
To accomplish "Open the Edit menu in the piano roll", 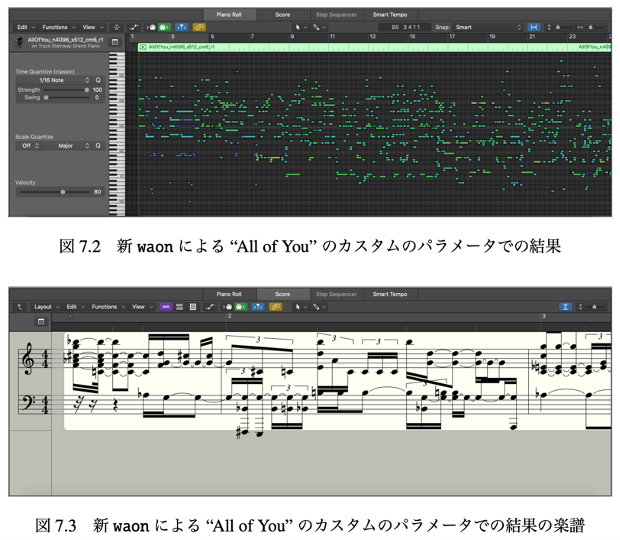I will pos(26,27).
